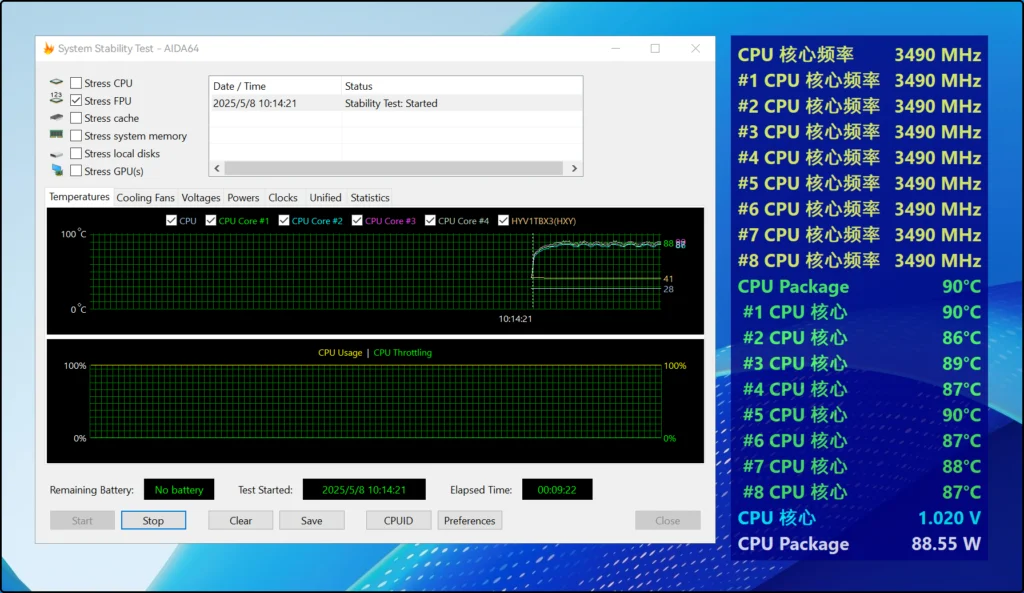Viewport: 1024px width, 593px height.
Task: Click the '#8 CPU 核心频率' 3490 MHz row
Action: 859,261
